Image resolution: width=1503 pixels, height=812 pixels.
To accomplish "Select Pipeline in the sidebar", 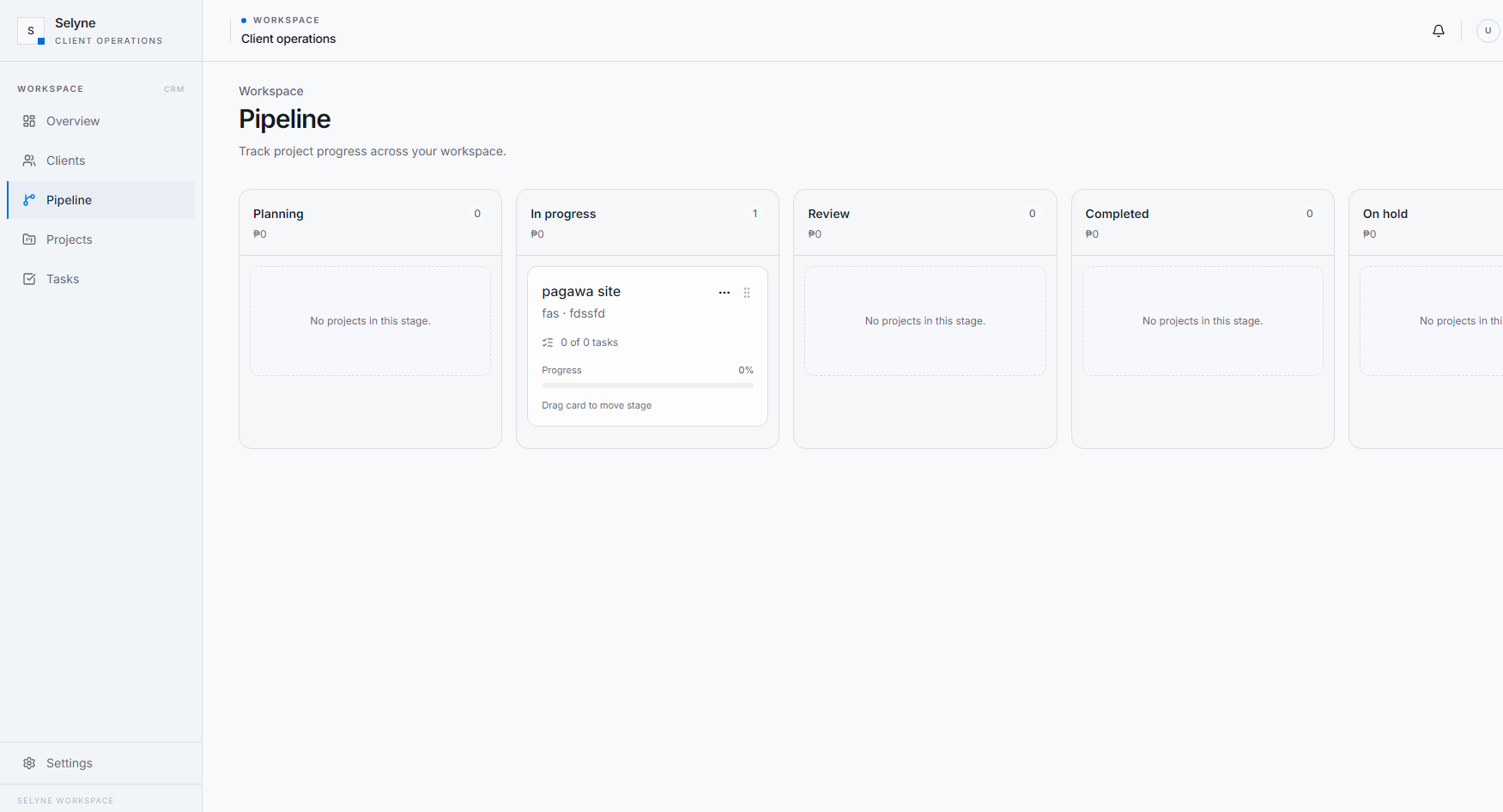I will pos(101,200).
